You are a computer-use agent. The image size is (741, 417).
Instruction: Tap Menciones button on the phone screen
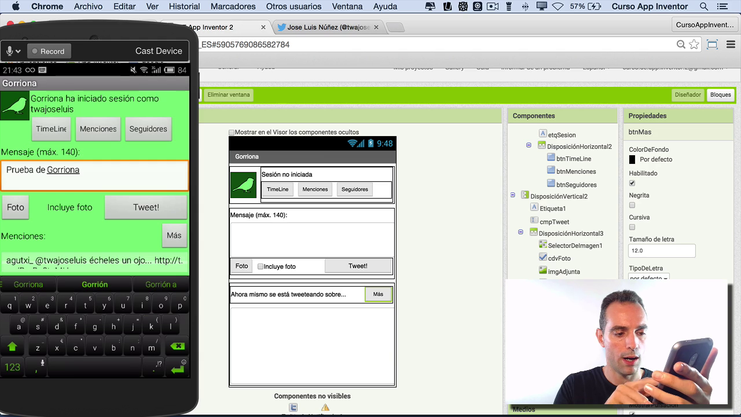[x=98, y=129]
